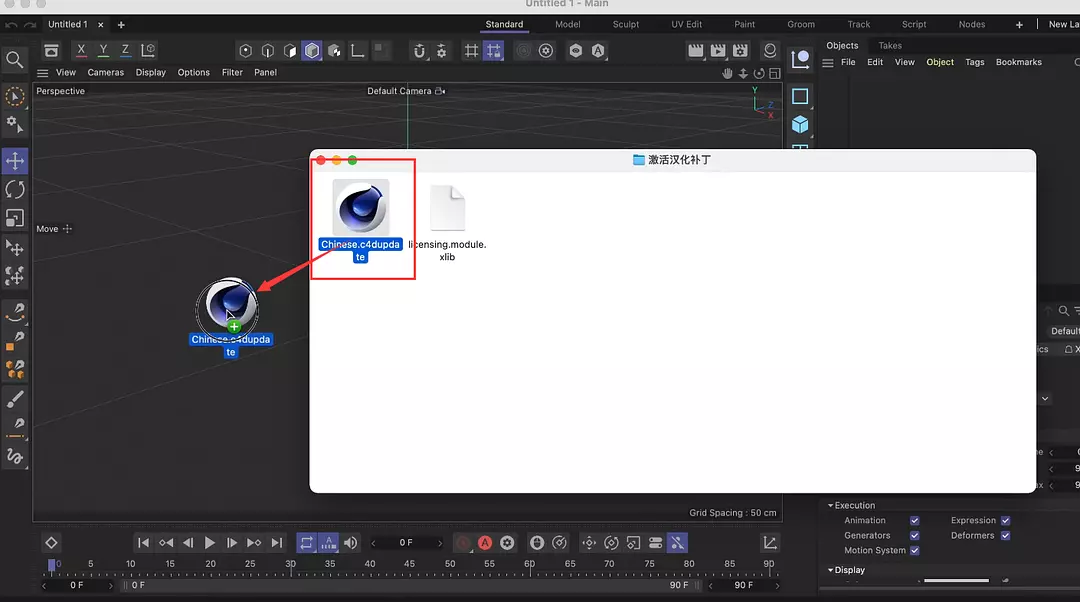Uncheck the Expression checkbox

[1006, 521]
